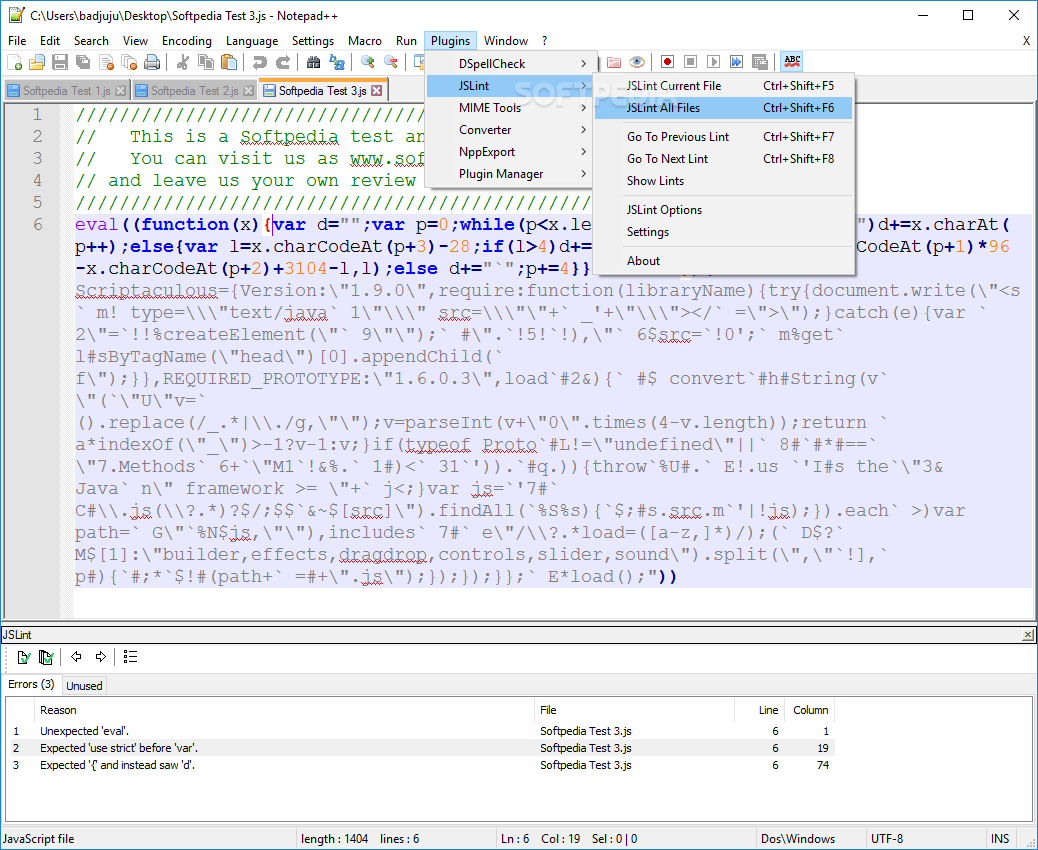Open the Macro menu
This screenshot has width=1038, height=850.
pyautogui.click(x=365, y=41)
